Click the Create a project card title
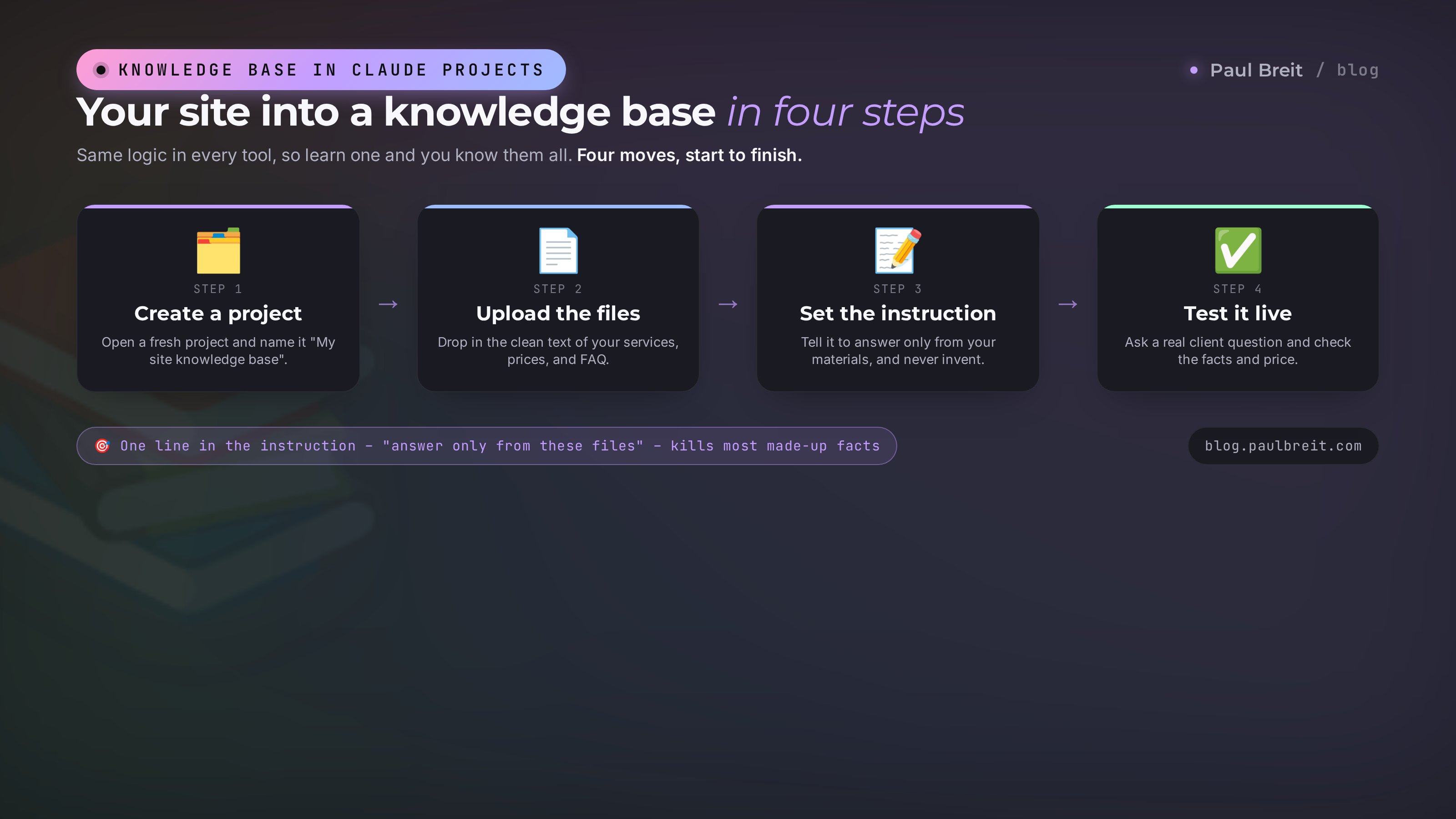The height and width of the screenshot is (819, 1456). point(218,313)
